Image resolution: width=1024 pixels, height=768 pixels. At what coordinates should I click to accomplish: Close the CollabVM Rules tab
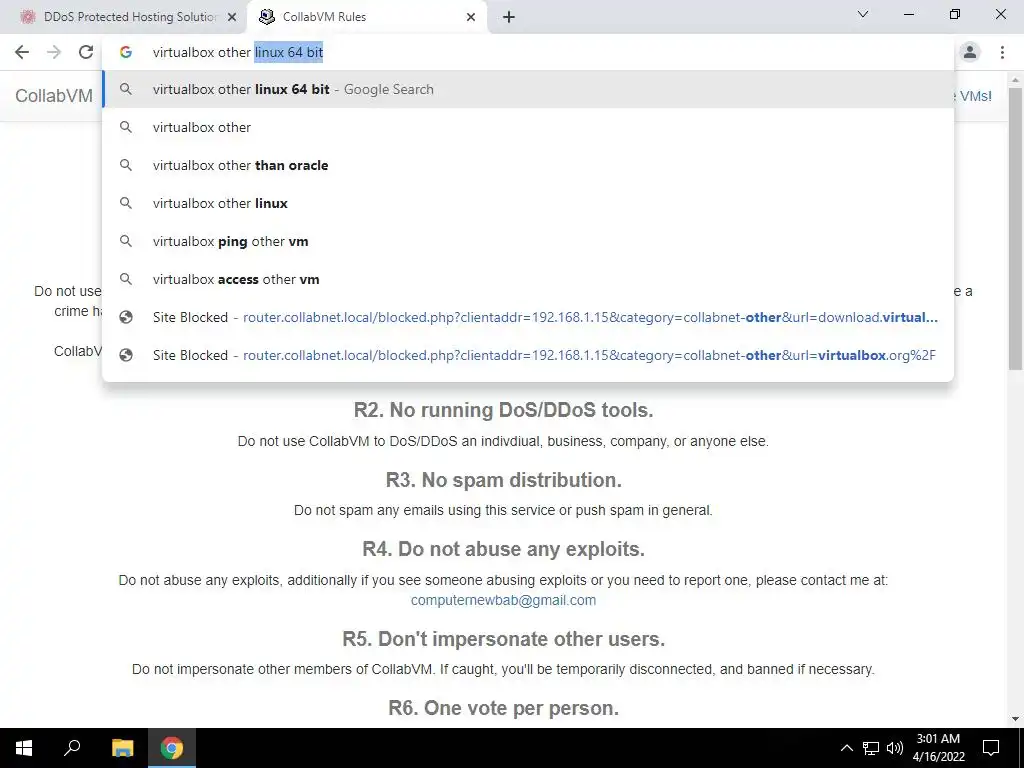pyautogui.click(x=471, y=18)
